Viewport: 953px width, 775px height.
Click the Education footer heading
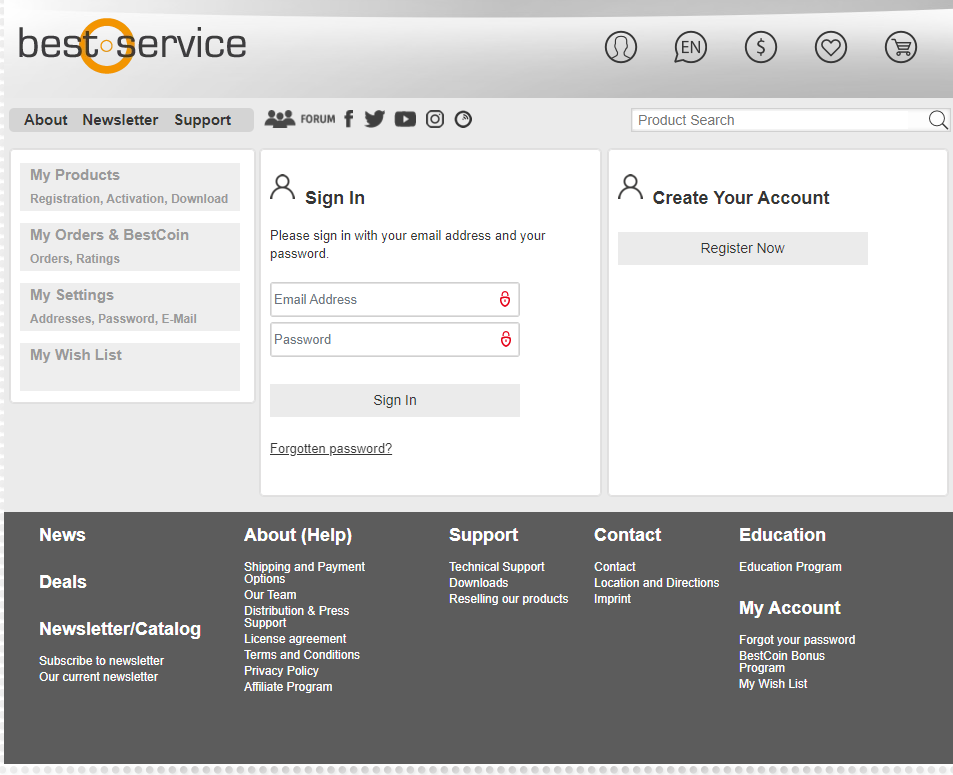point(782,535)
